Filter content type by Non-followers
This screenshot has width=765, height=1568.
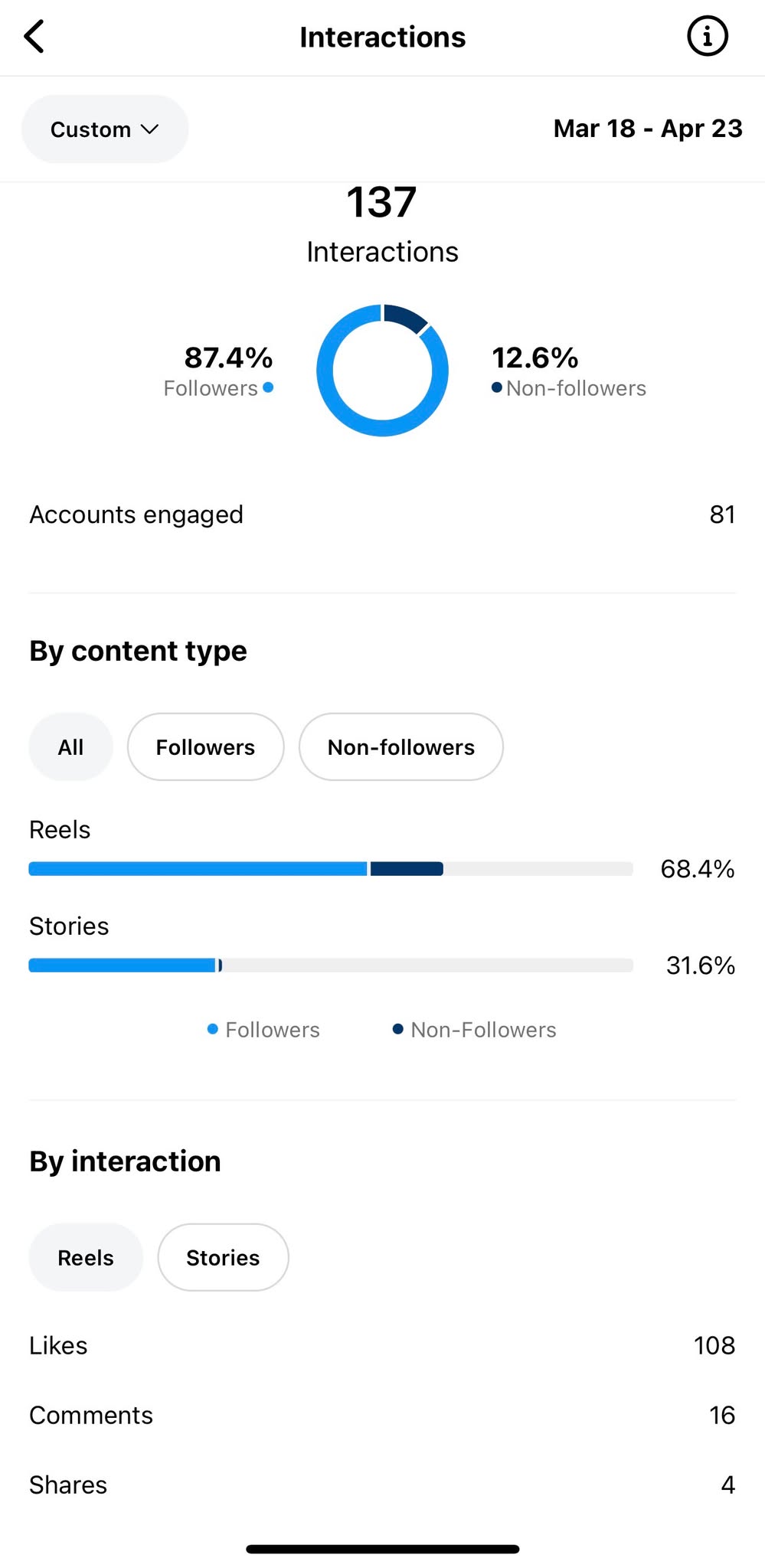click(401, 747)
